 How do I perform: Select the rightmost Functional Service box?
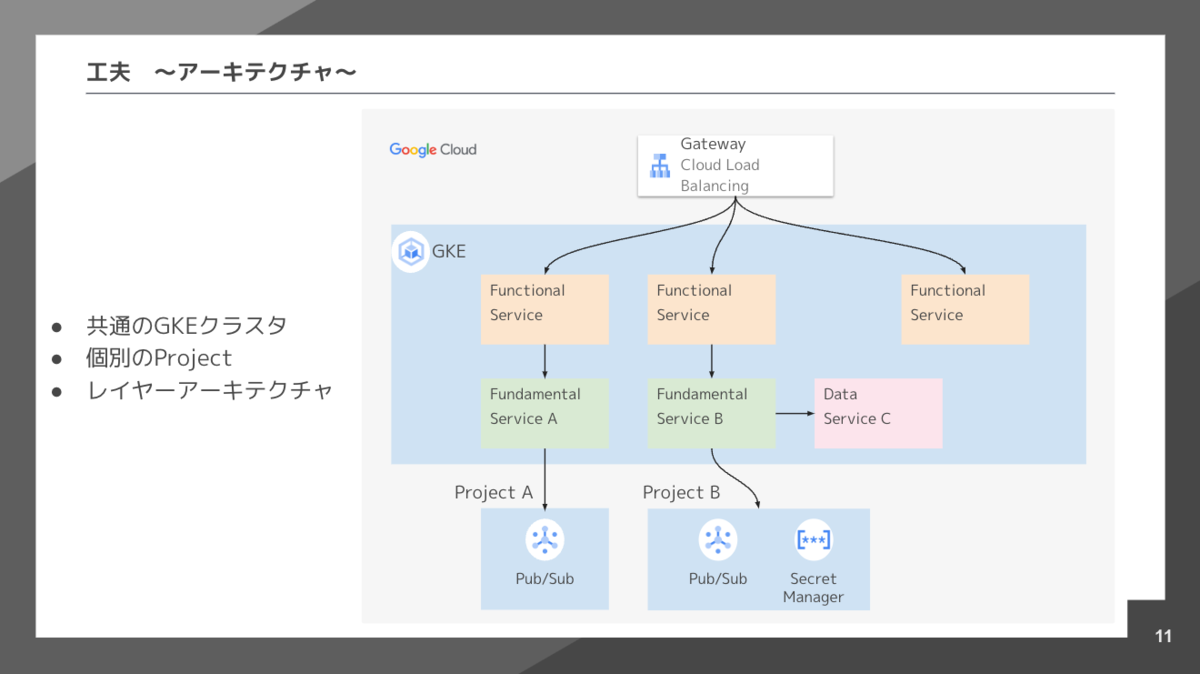965,309
